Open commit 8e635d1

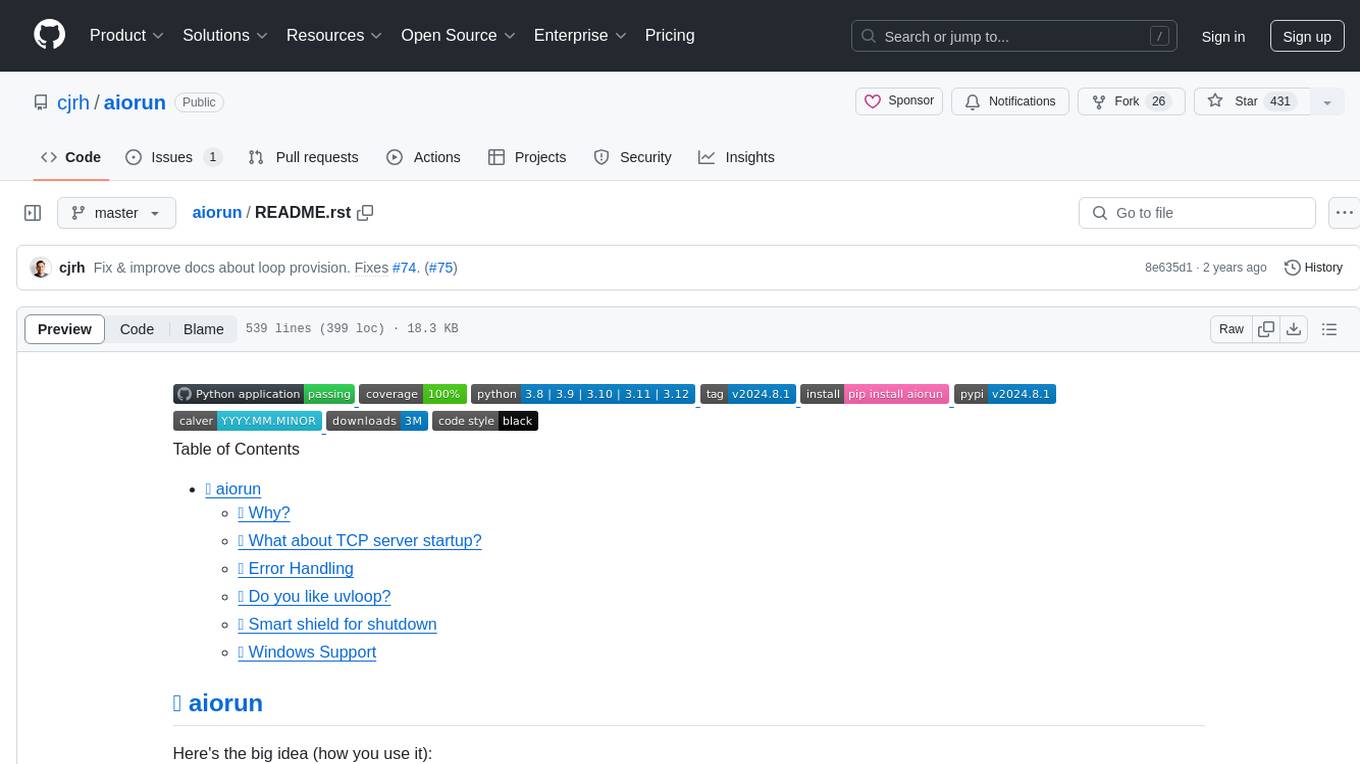tap(1168, 268)
